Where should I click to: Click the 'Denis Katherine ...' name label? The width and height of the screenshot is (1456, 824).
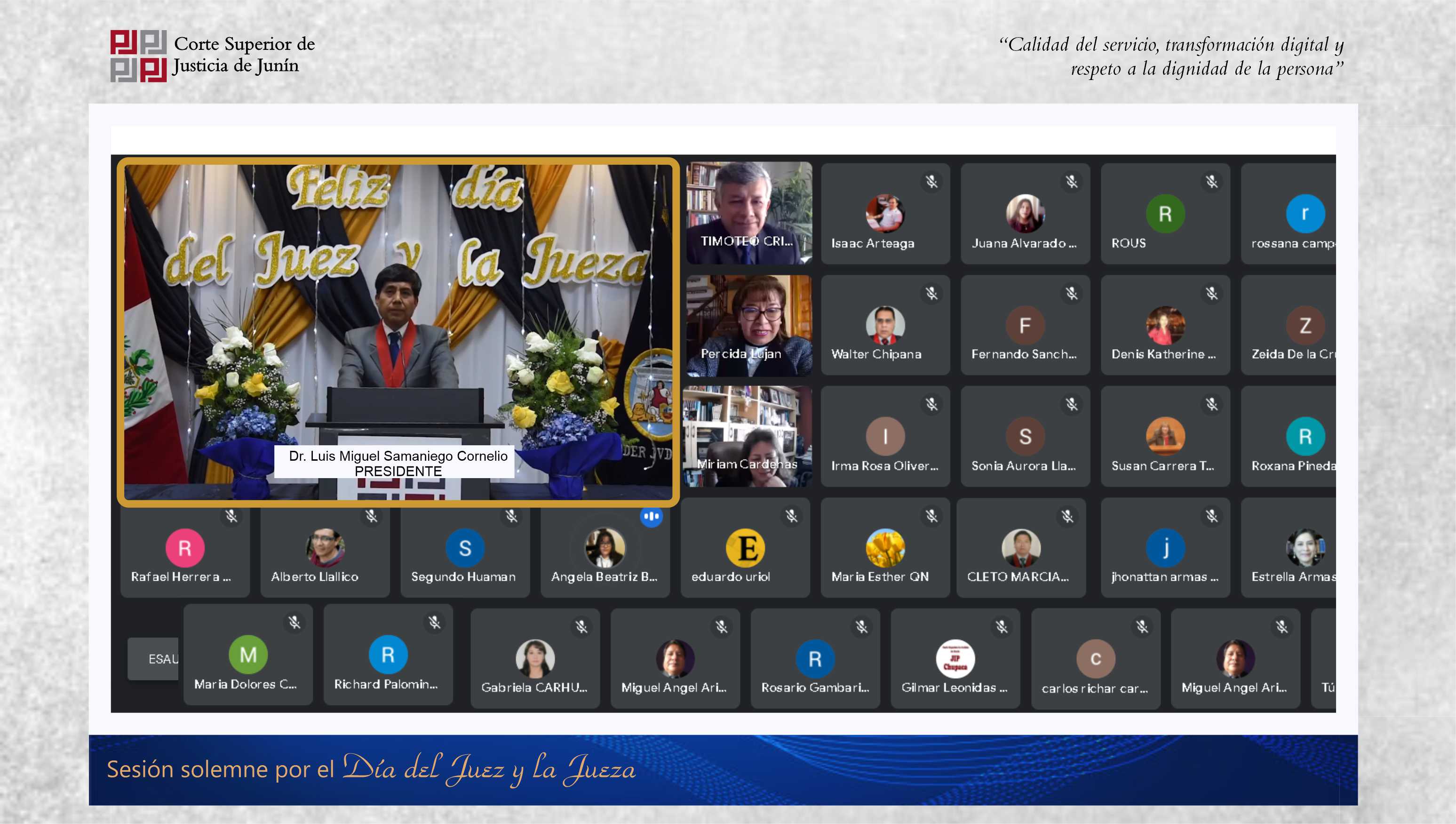coord(1163,354)
